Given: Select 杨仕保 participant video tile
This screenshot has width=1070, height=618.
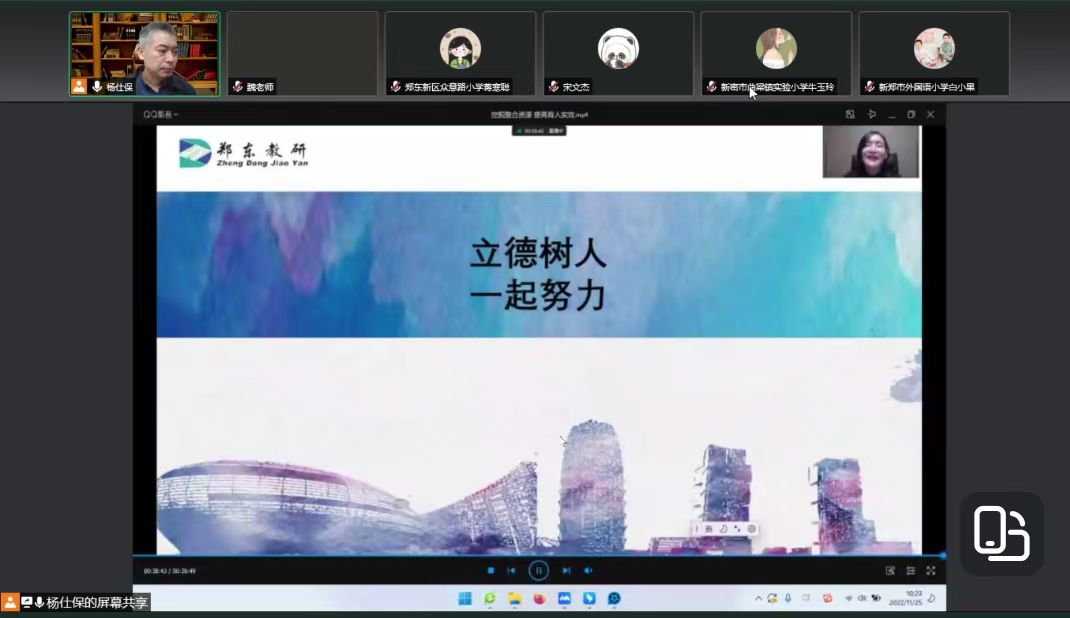Looking at the screenshot, I should 145,54.
